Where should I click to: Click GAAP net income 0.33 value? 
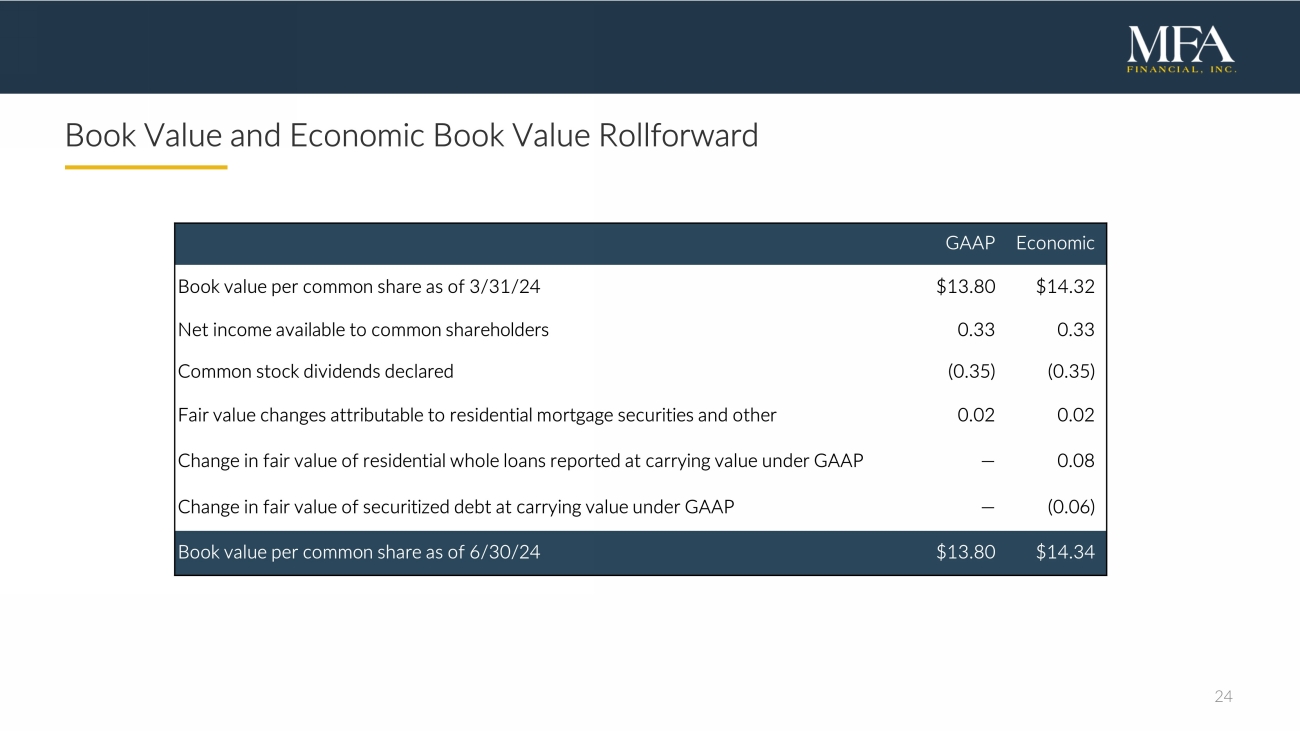tap(977, 329)
